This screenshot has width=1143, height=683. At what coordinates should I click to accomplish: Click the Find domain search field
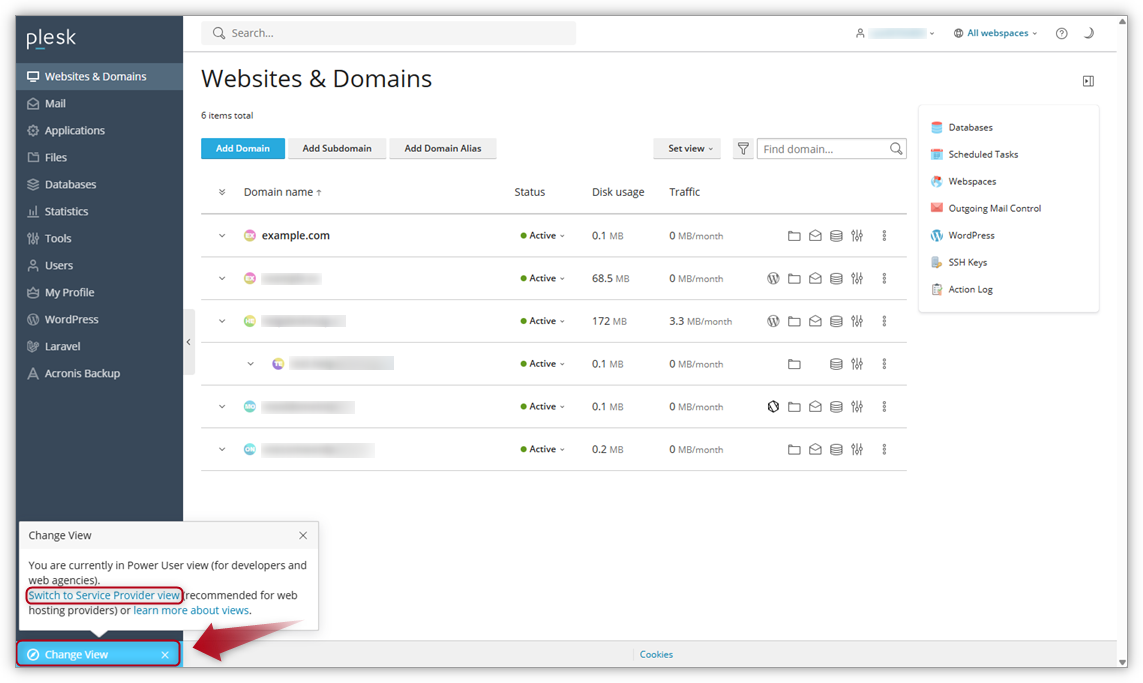(x=824, y=149)
